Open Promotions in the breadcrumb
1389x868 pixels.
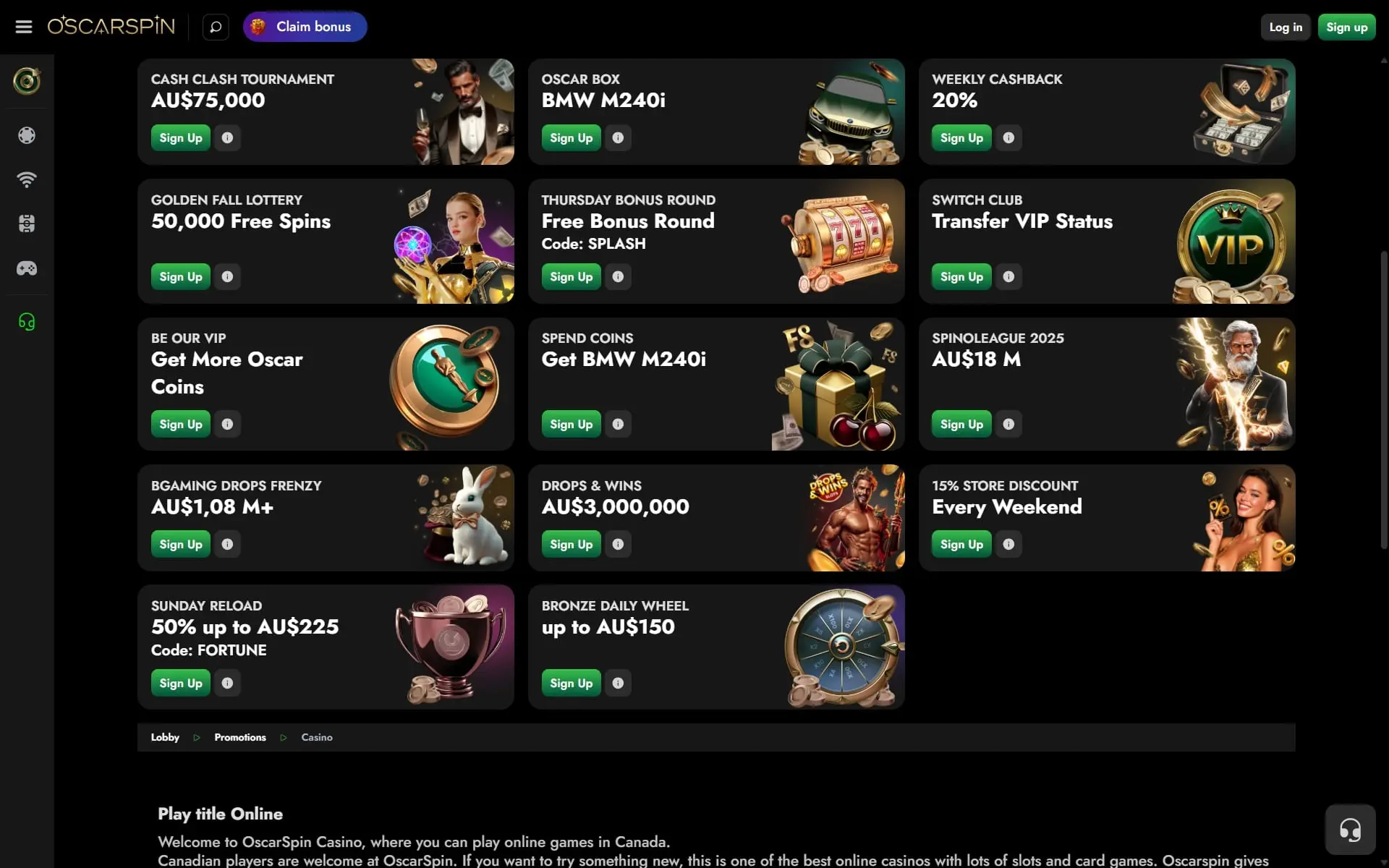240,737
